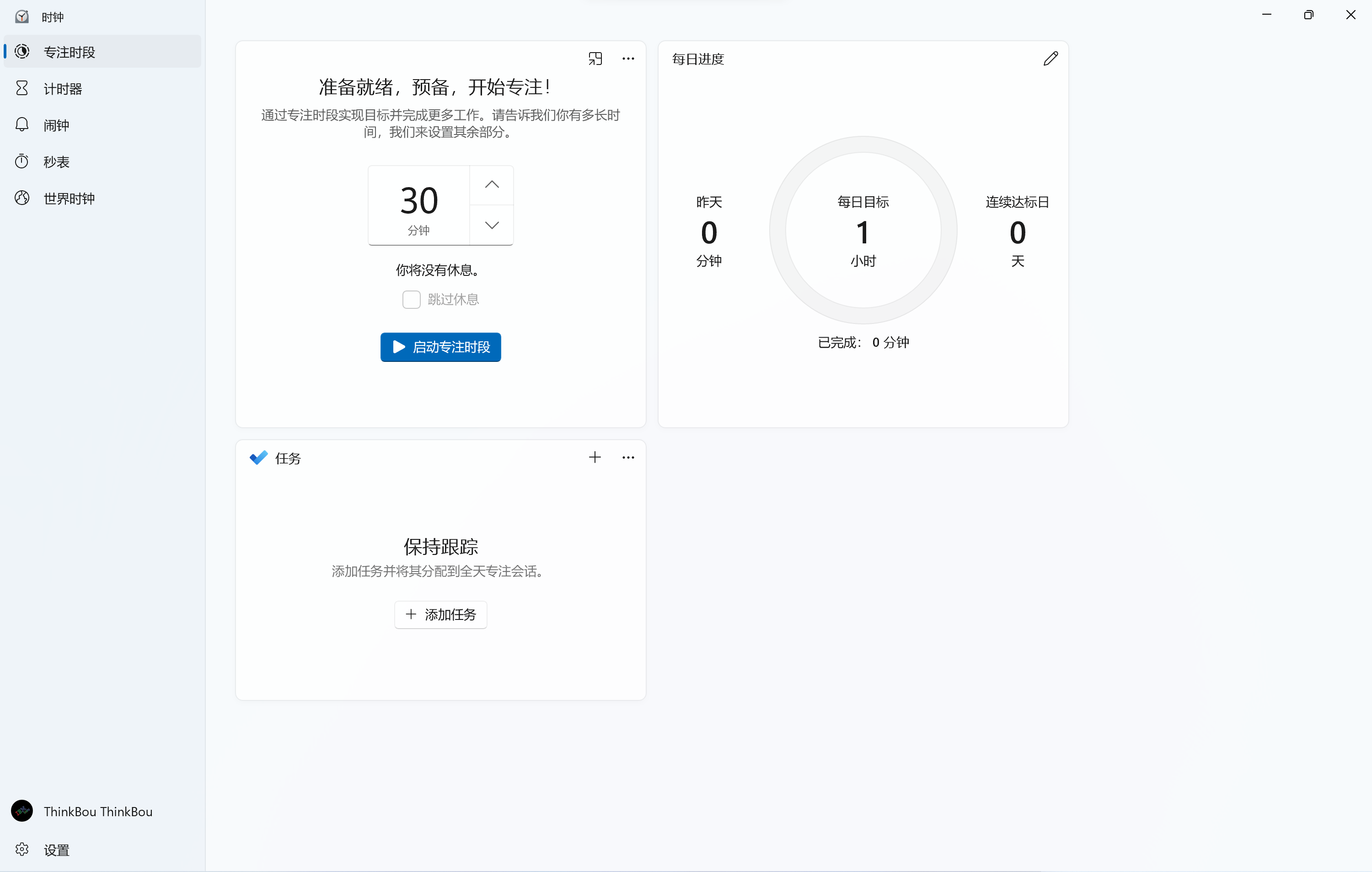Start focus with 启动专注时段 button
Image resolution: width=1372 pixels, height=872 pixels.
(440, 347)
